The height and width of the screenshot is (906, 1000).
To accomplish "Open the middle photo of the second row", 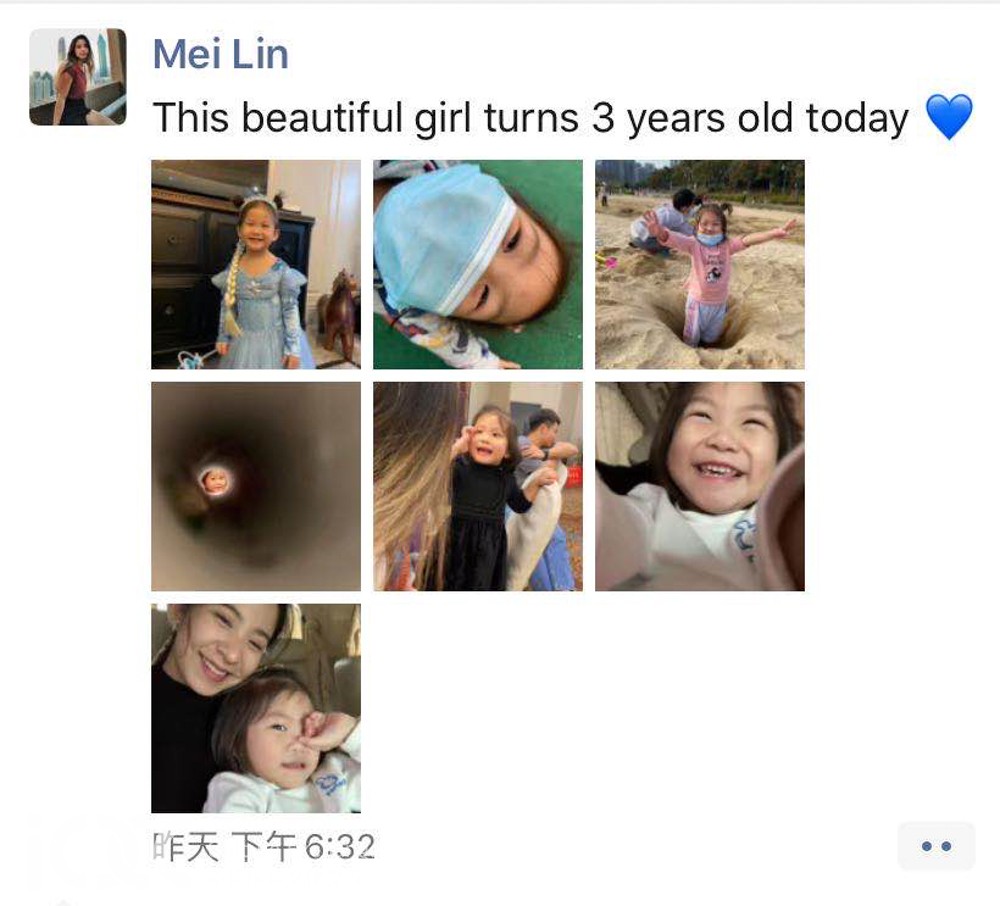I will pos(478,486).
